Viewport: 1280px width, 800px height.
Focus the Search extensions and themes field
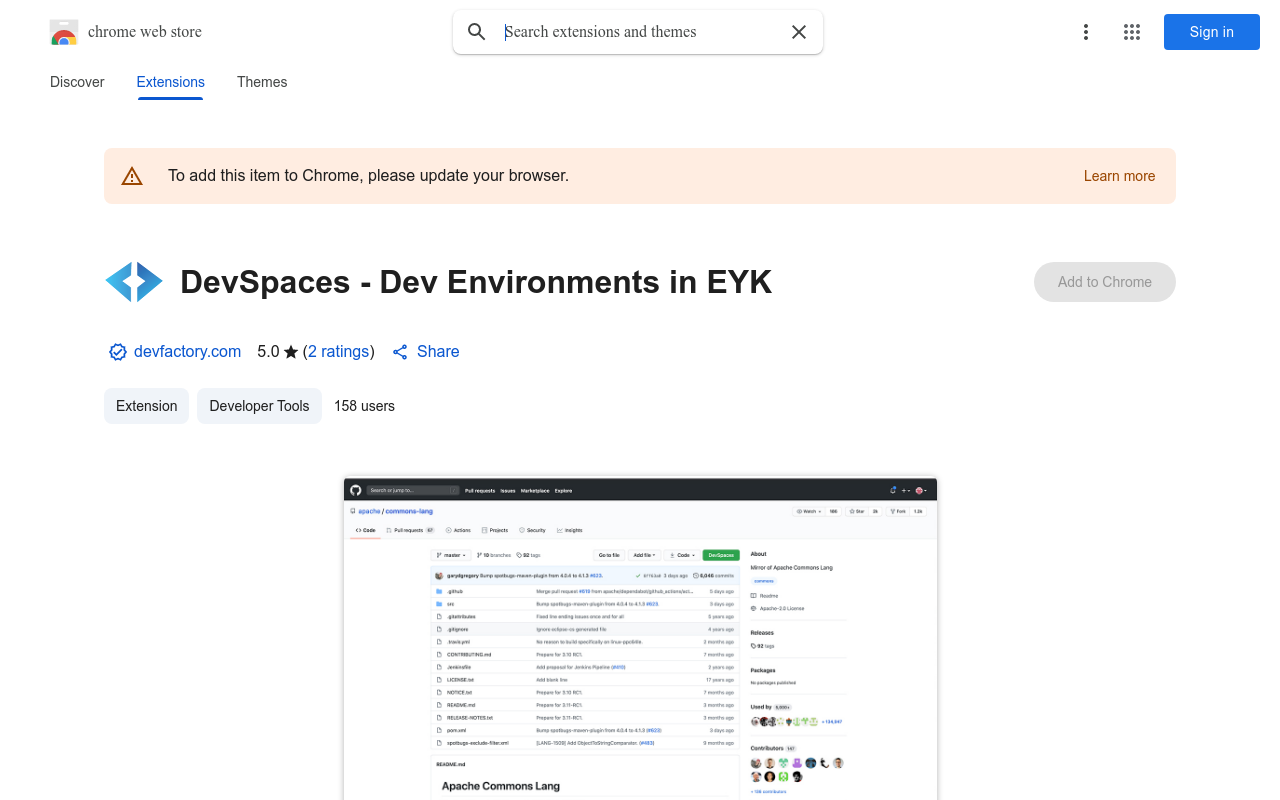tap(640, 32)
